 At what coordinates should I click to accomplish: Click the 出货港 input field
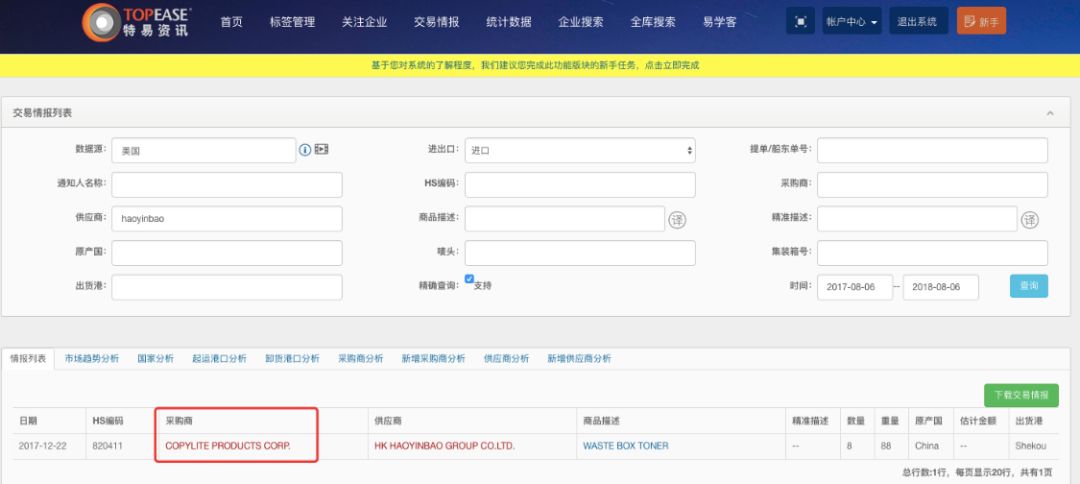(x=227, y=287)
